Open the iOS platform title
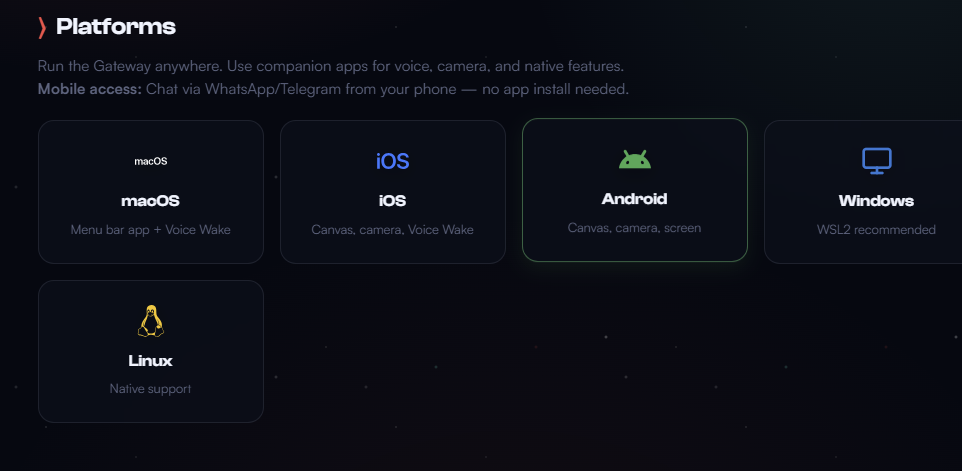This screenshot has width=962, height=471. [392, 200]
